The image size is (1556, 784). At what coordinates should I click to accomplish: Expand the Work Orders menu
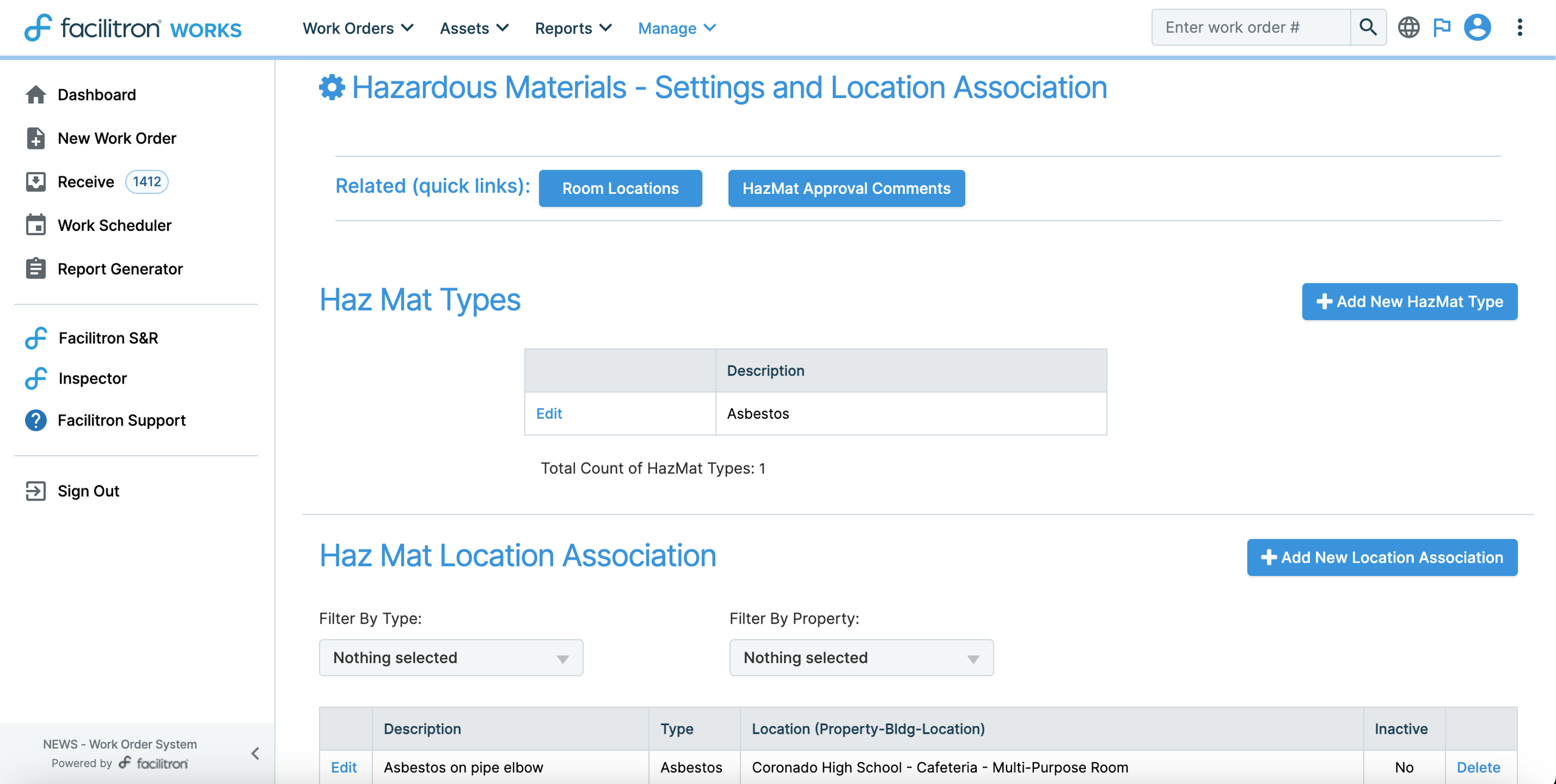click(358, 28)
